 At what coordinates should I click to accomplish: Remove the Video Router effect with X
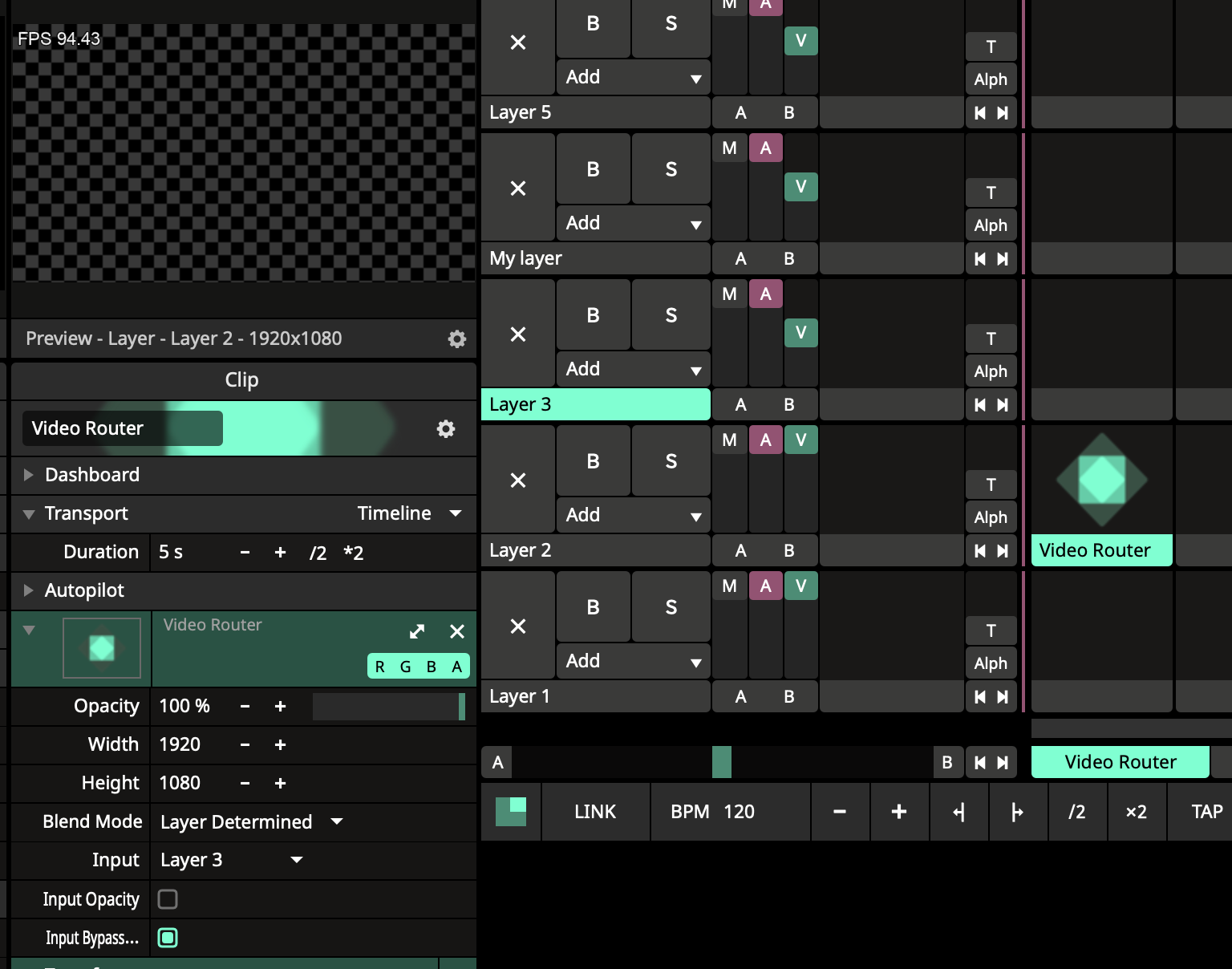[x=457, y=632]
